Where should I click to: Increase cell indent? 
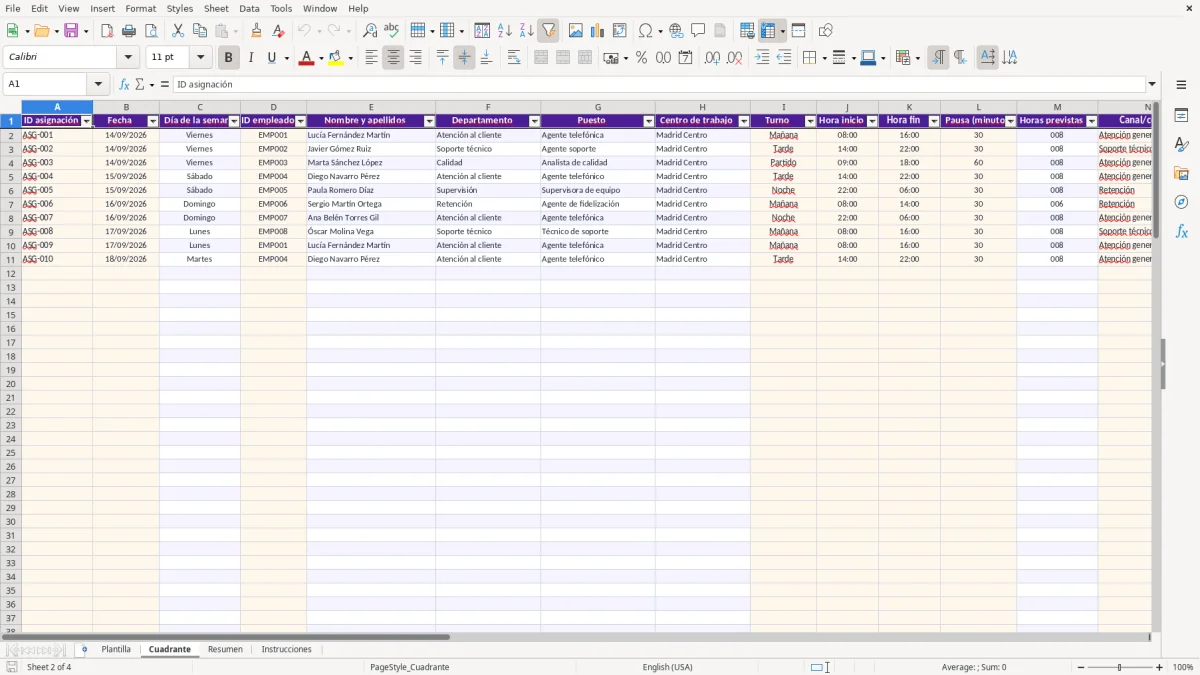point(762,58)
